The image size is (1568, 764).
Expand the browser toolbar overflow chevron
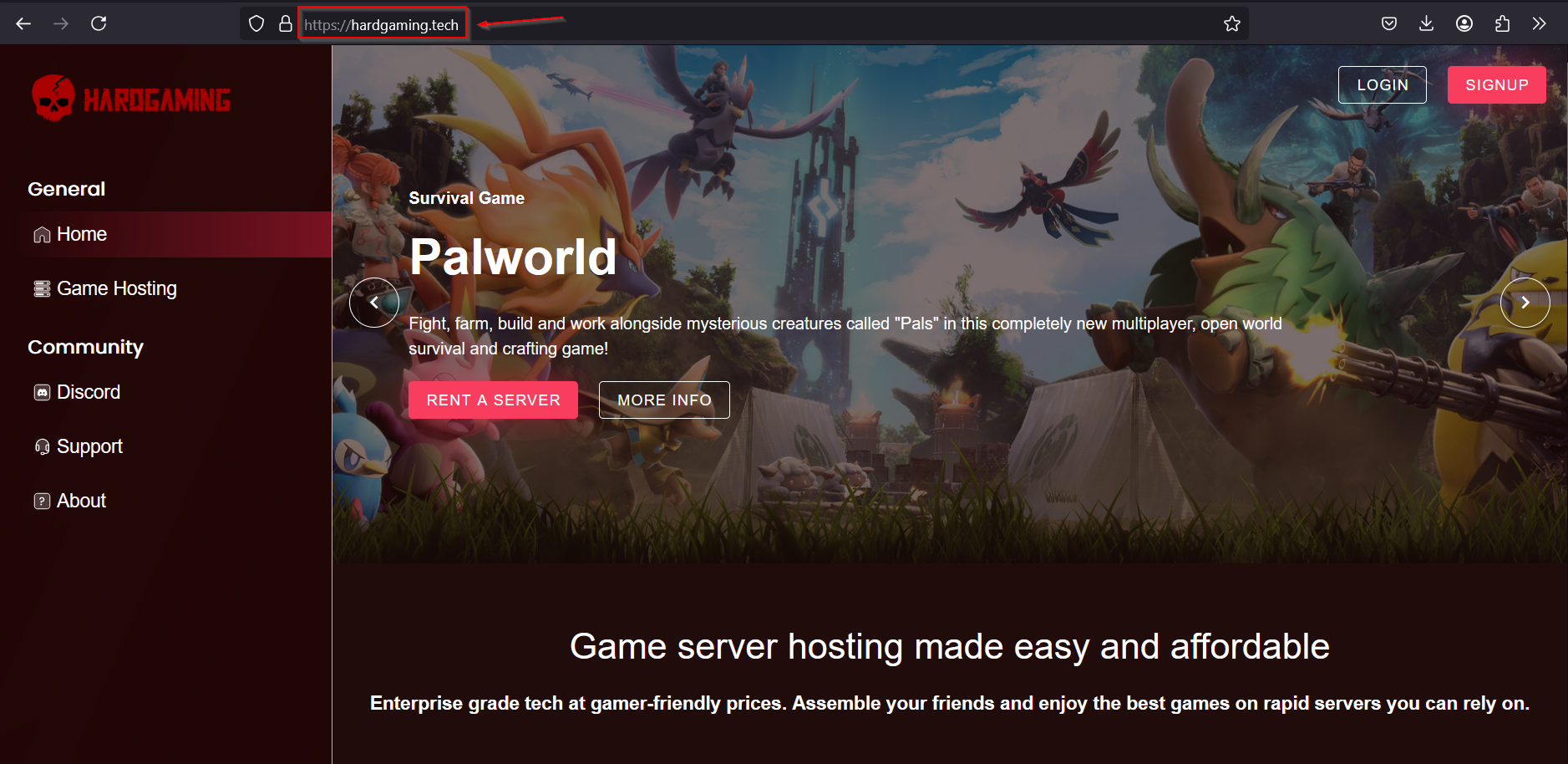pyautogui.click(x=1540, y=23)
